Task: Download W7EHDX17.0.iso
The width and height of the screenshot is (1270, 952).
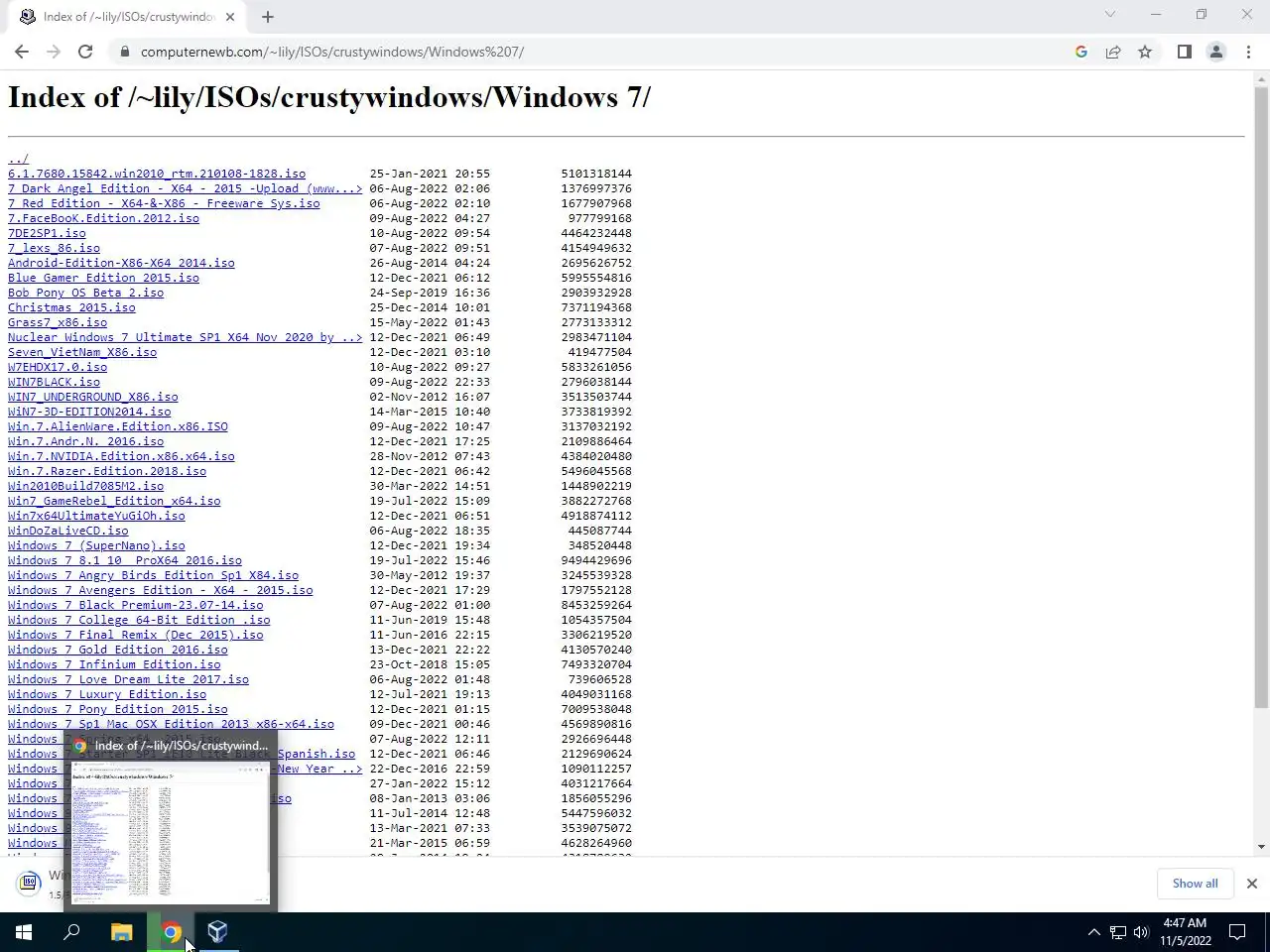Action: pyautogui.click(x=58, y=367)
